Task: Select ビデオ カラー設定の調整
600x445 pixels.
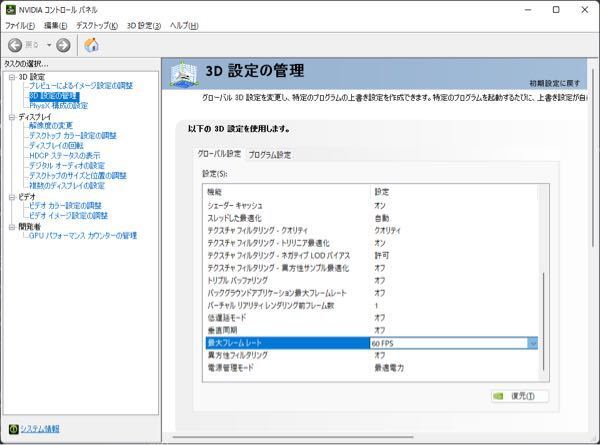Action: click(x=65, y=205)
